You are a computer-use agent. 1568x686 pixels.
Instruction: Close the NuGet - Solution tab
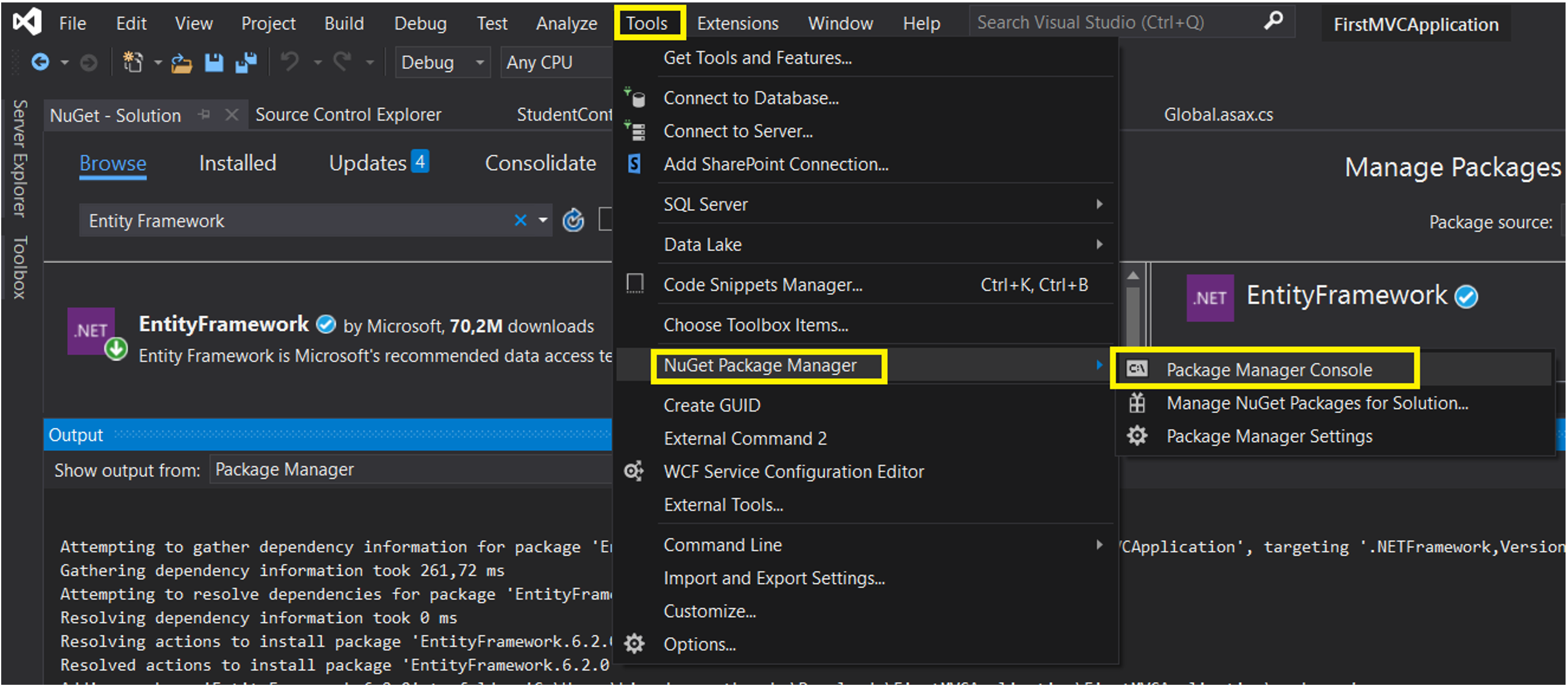[x=232, y=115]
